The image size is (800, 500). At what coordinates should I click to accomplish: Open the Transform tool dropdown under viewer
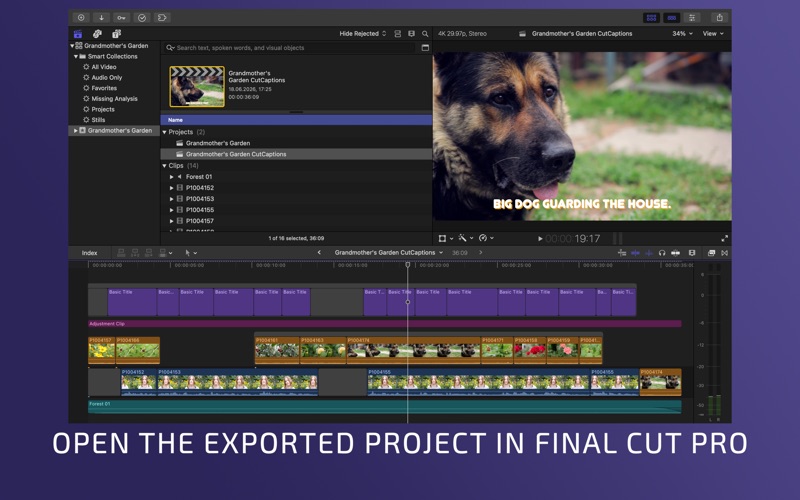445,238
